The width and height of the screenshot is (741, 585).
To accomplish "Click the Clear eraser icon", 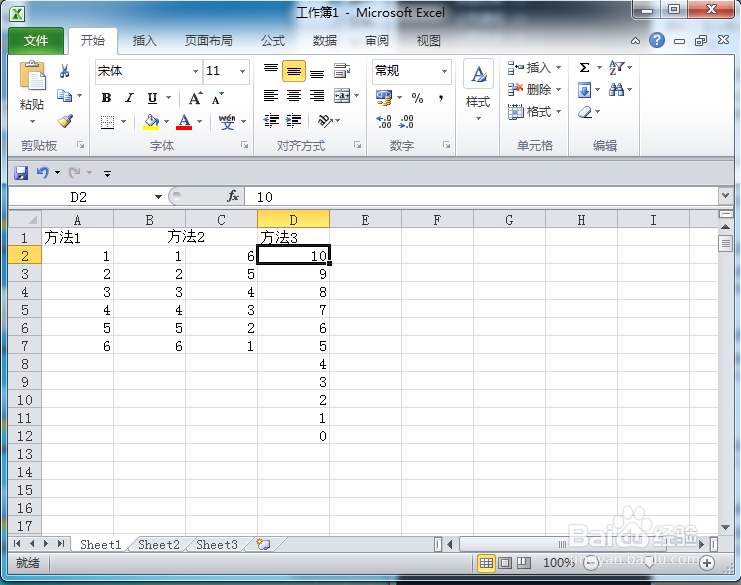I will point(585,112).
